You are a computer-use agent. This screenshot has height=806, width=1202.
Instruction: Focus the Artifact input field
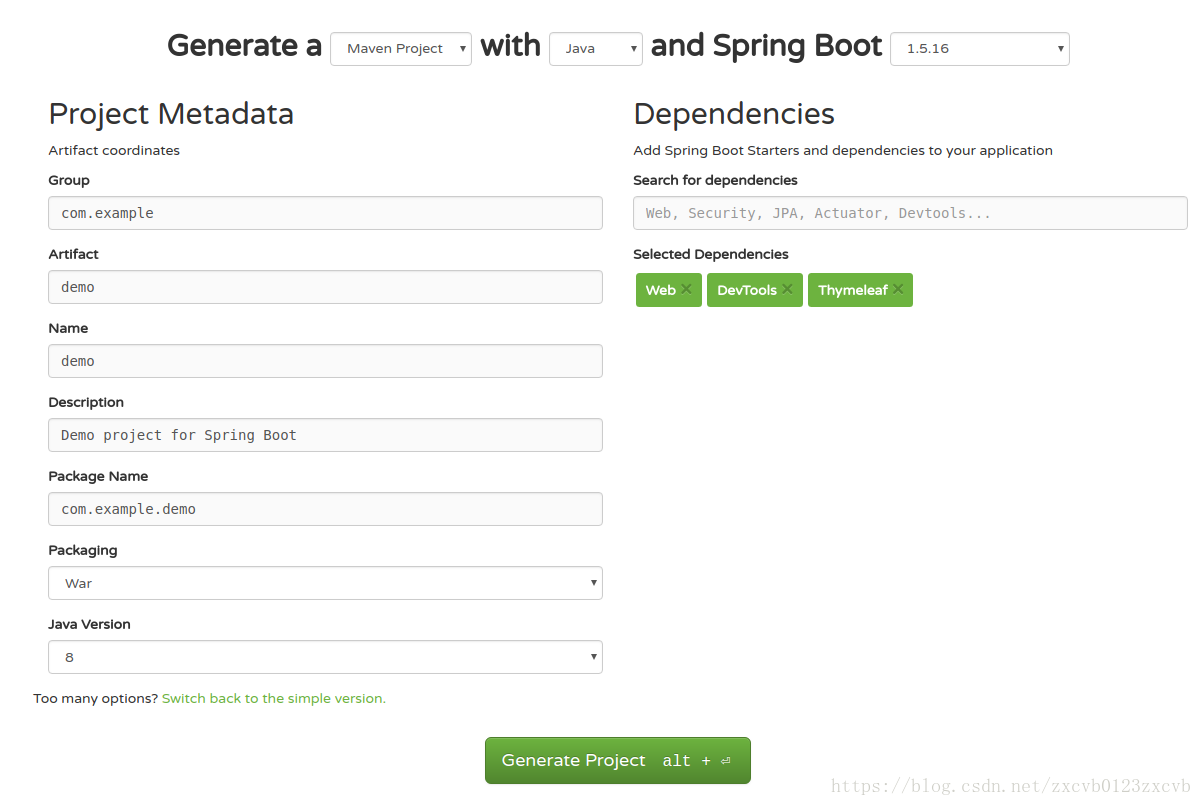[325, 287]
